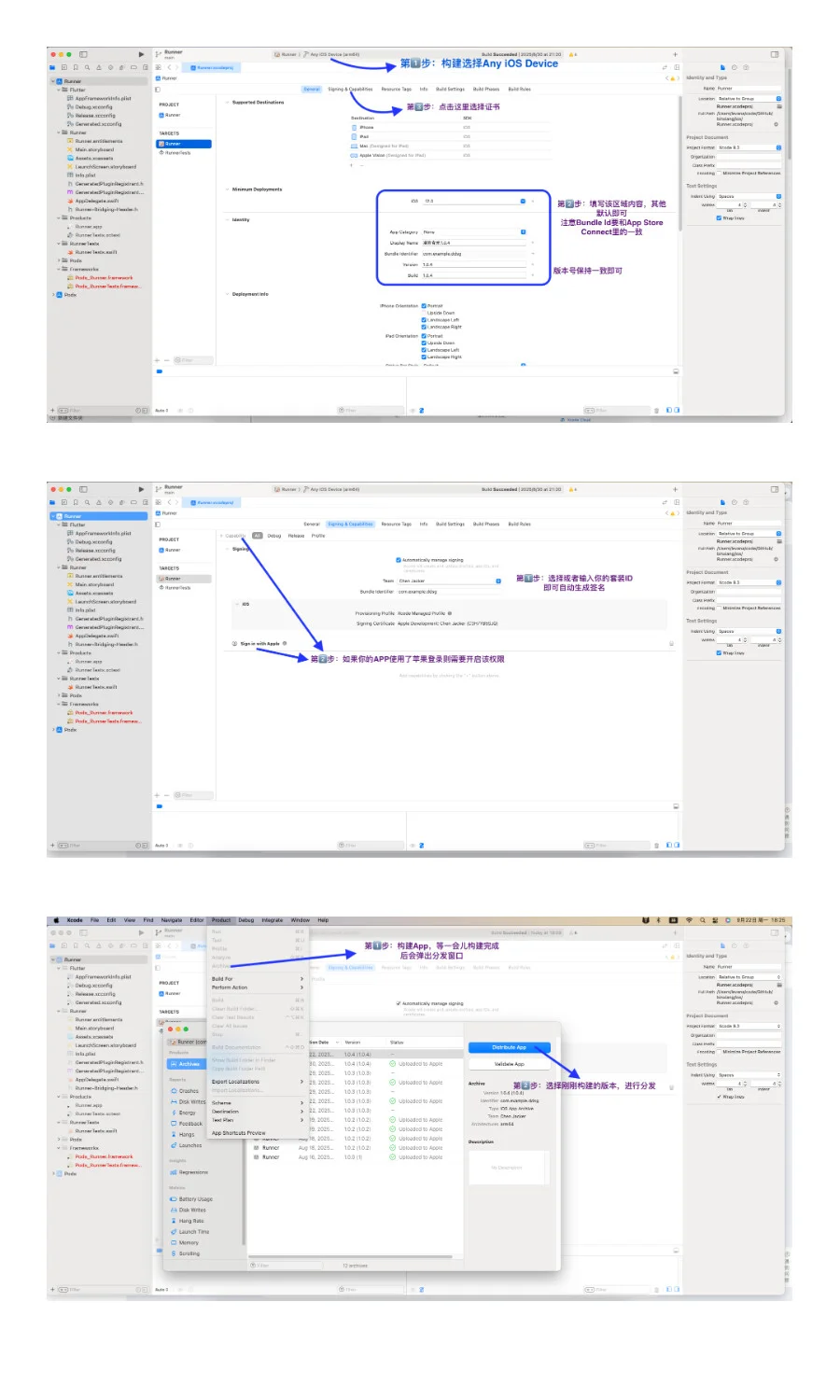Open Signing & Capabilities tab in top window
The width and height of the screenshot is (840, 1400).
pos(350,90)
